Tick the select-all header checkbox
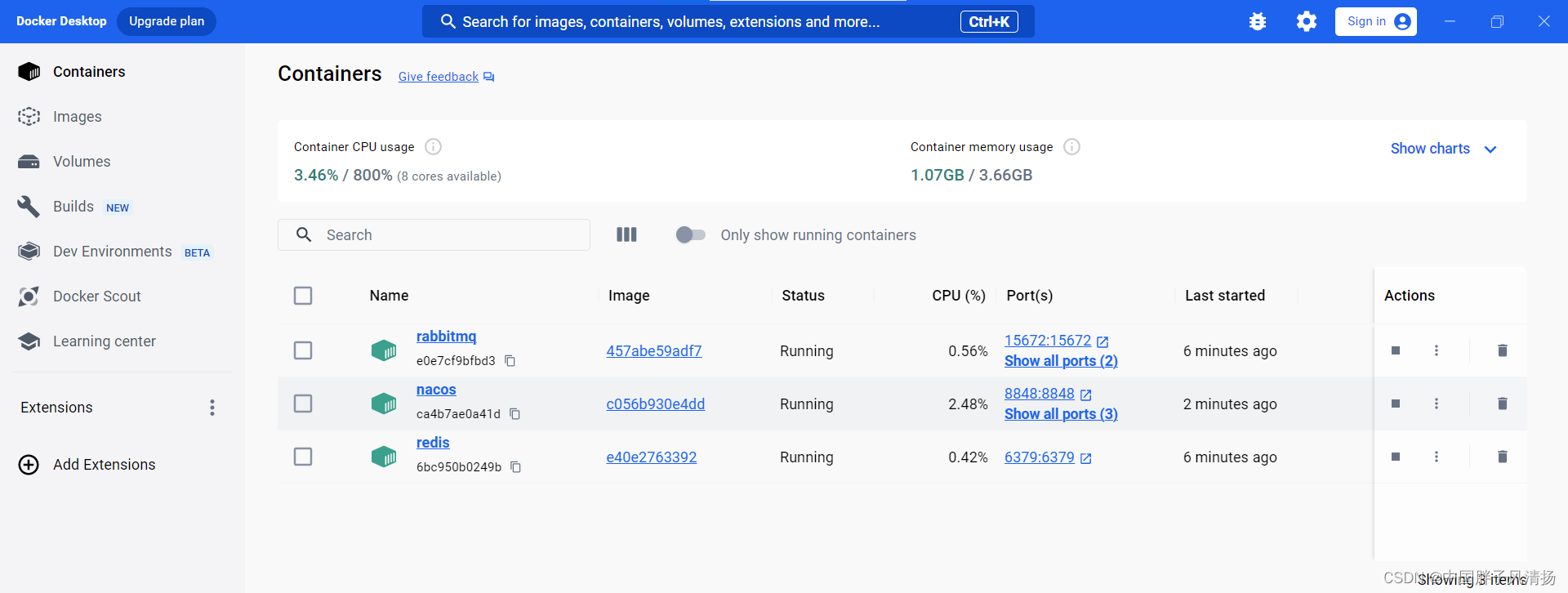The width and height of the screenshot is (1568, 593). click(x=303, y=296)
